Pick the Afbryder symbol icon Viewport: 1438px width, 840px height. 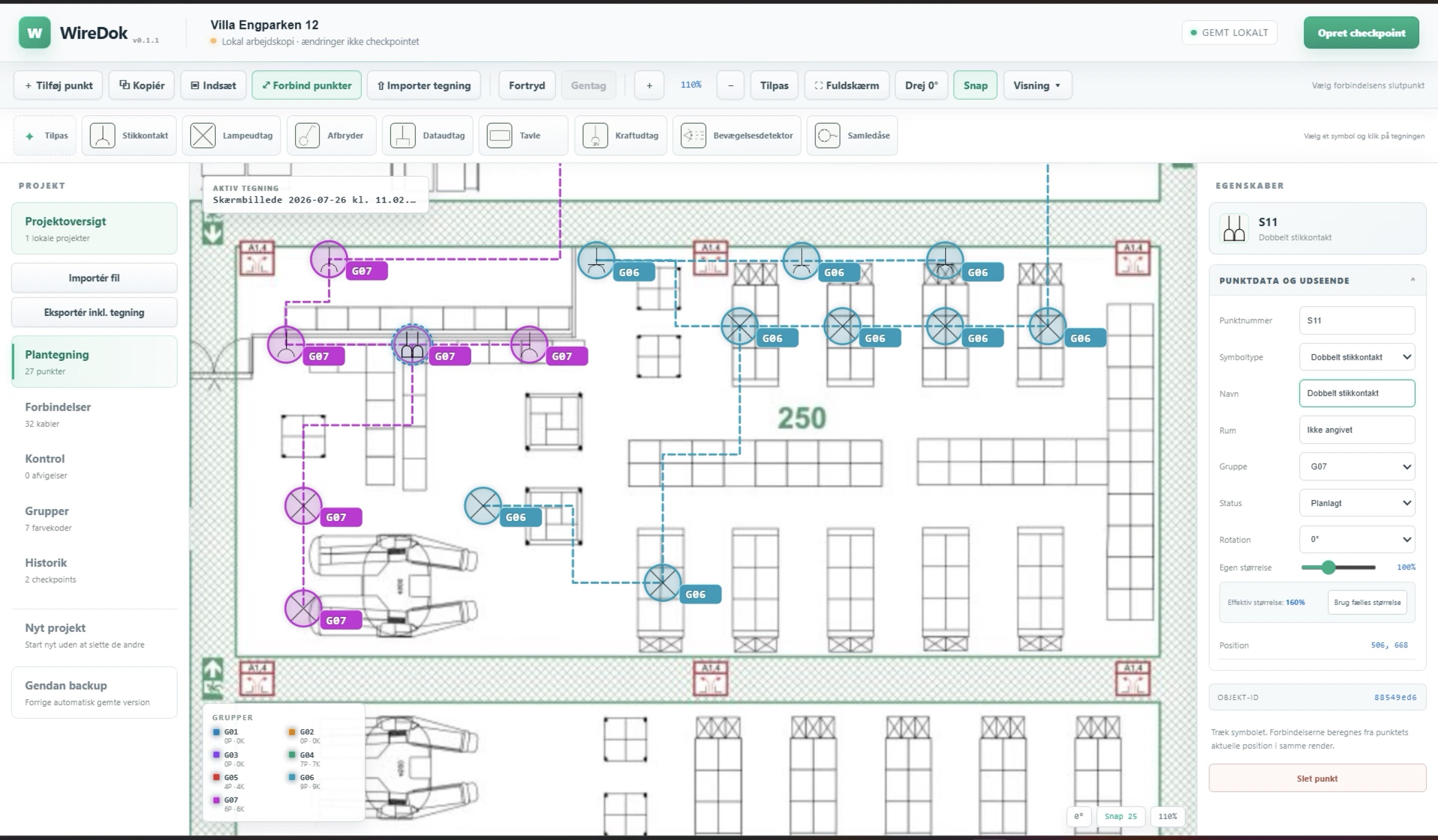[307, 136]
